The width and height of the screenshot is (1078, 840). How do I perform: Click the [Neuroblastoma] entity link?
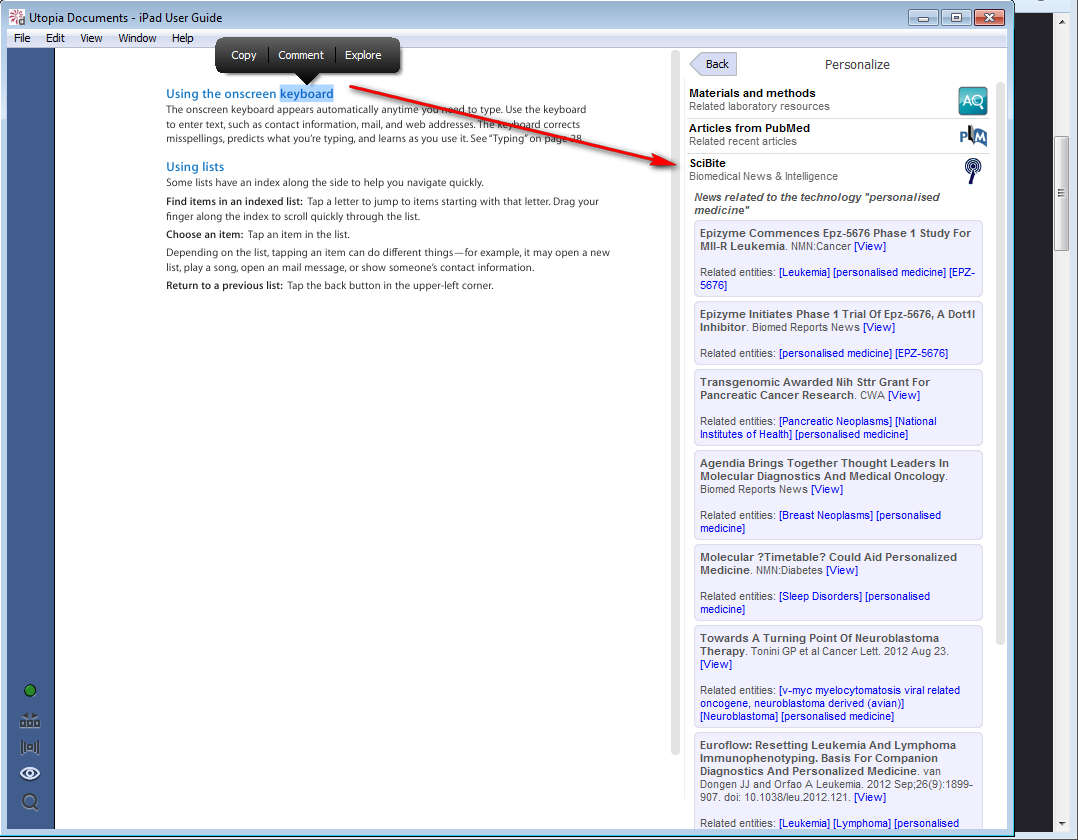pyautogui.click(x=738, y=716)
